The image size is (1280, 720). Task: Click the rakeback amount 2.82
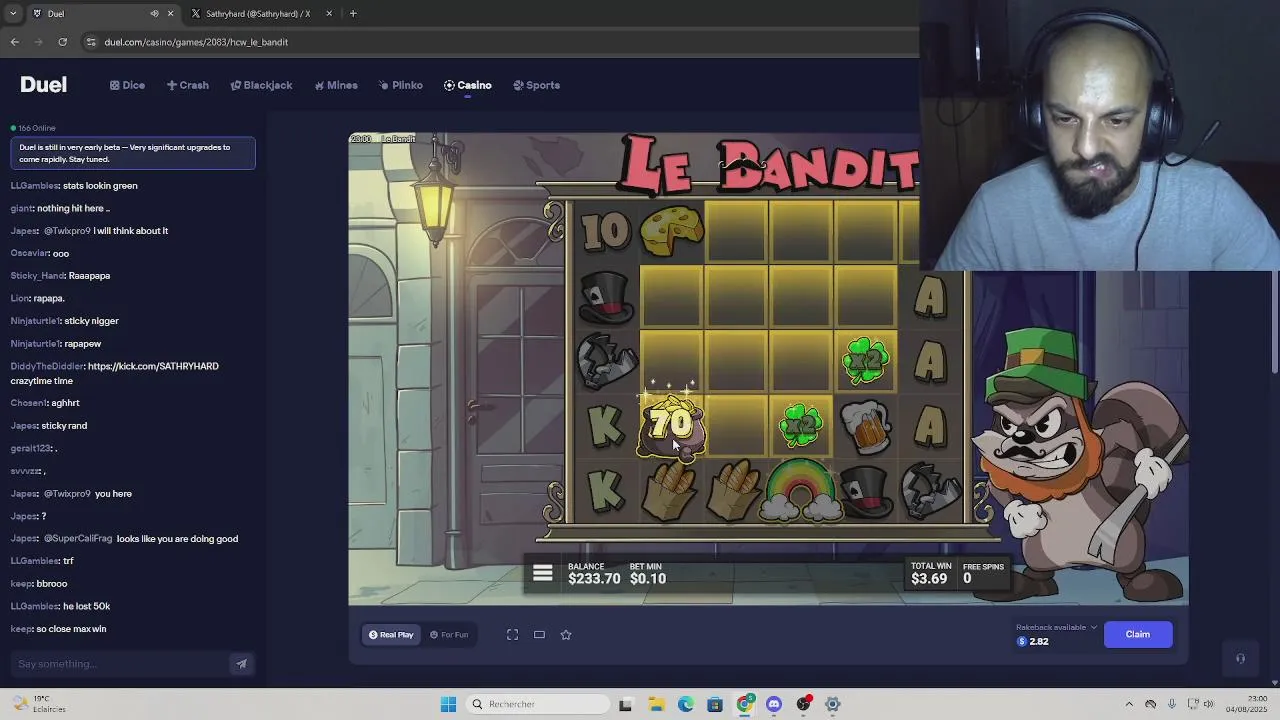coord(1039,641)
